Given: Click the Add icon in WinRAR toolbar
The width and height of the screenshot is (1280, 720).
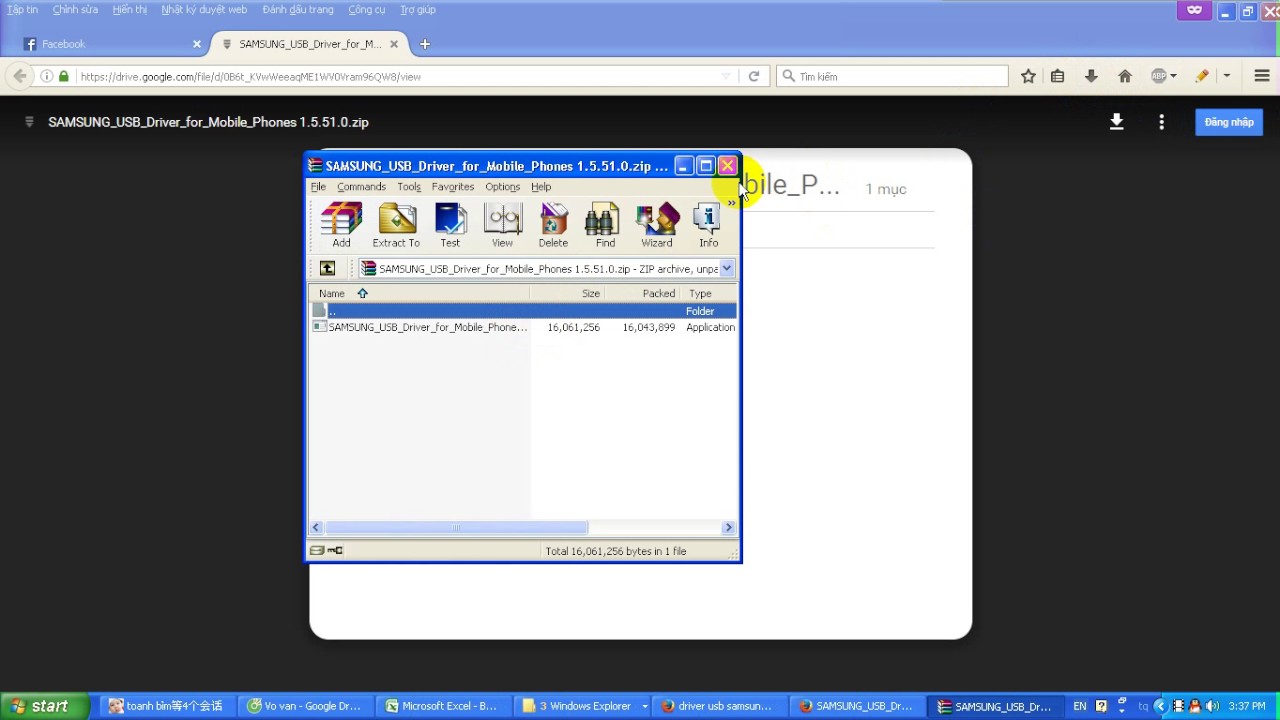Looking at the screenshot, I should click(341, 225).
